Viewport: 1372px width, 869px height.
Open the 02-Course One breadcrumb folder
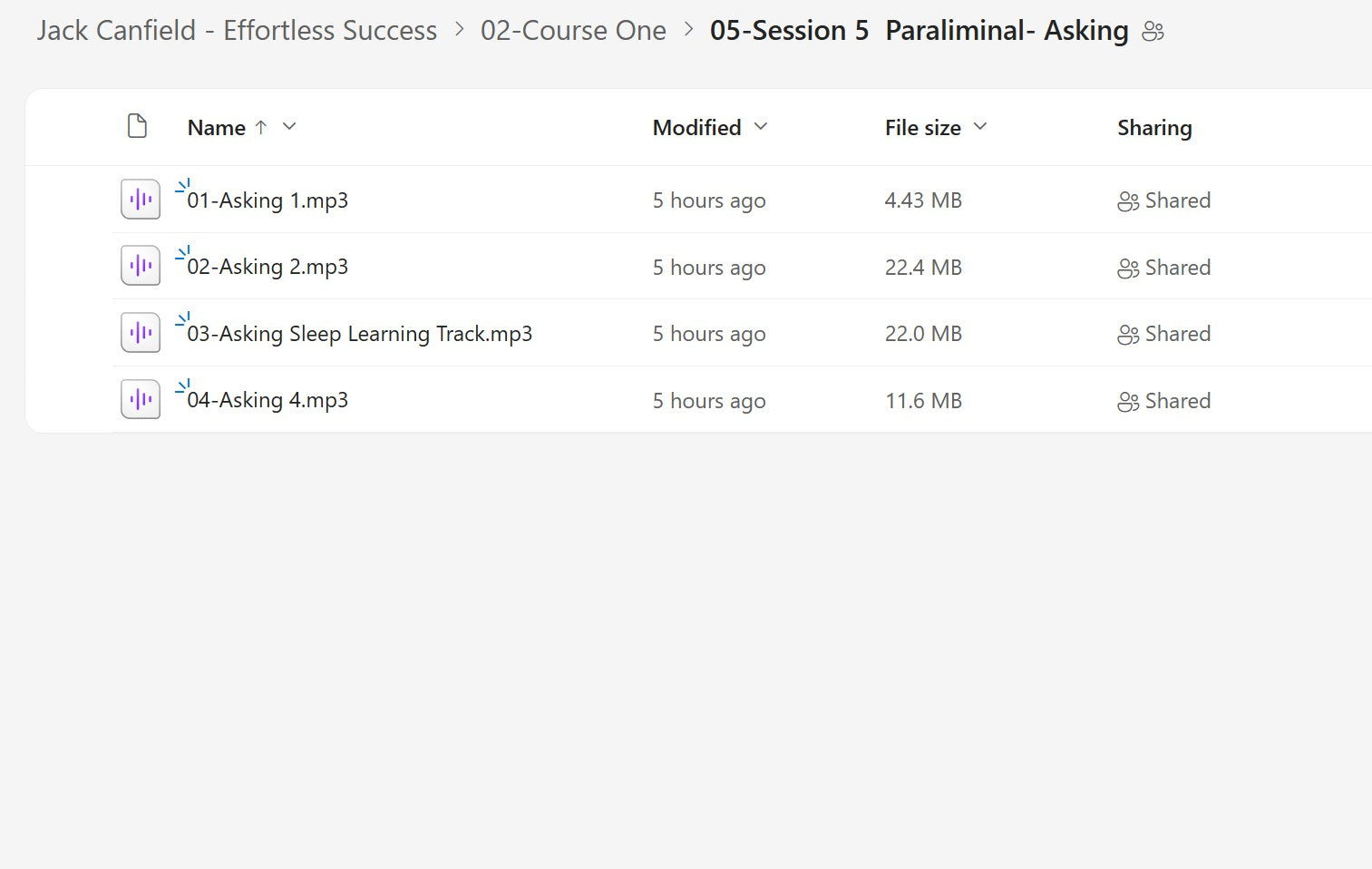(574, 30)
